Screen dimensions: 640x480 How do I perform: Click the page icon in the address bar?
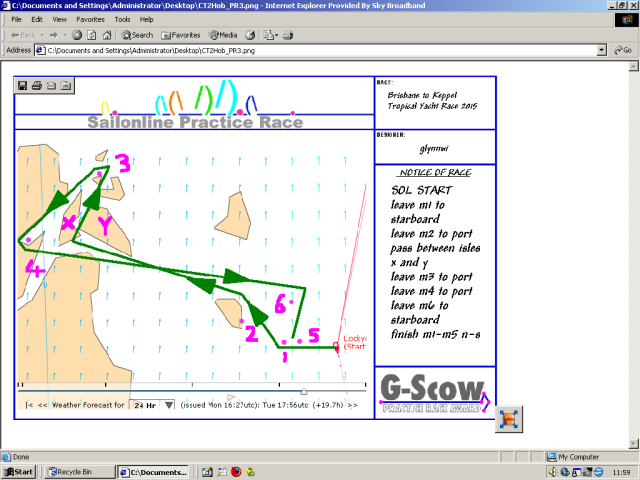tap(40, 51)
